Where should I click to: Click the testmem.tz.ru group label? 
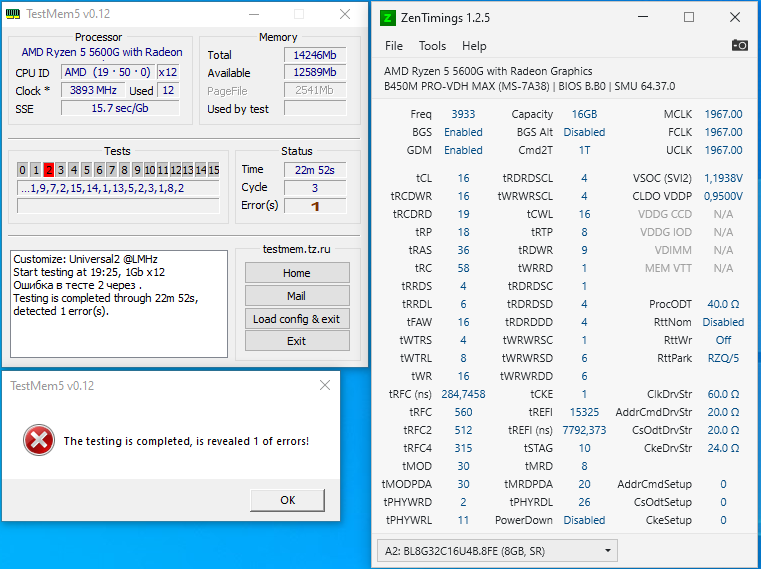(x=297, y=249)
